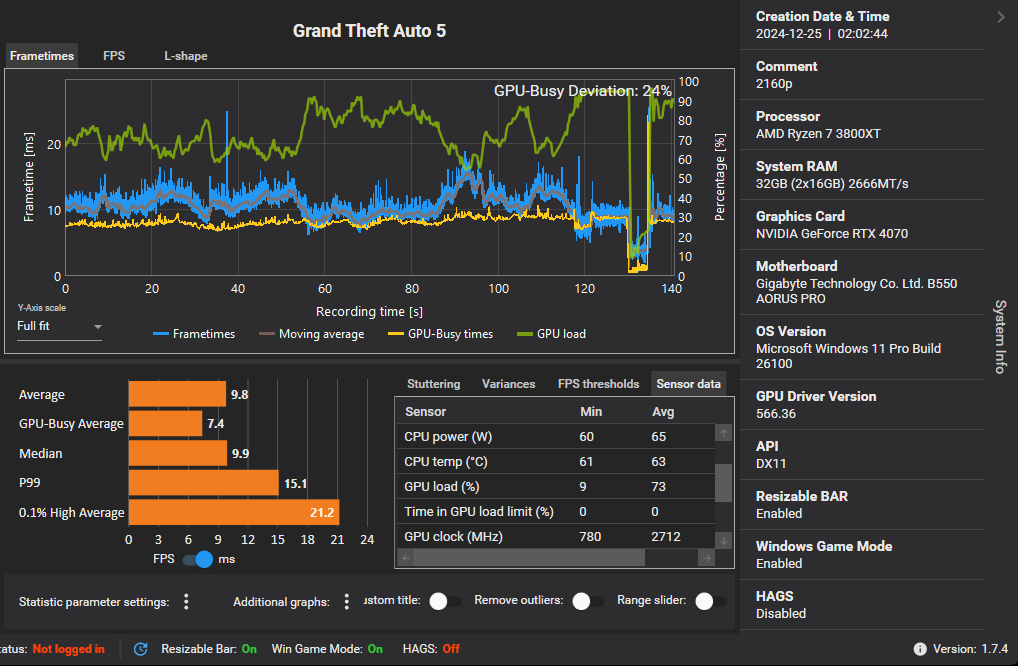The width and height of the screenshot is (1018, 666).
Task: Switch to the Frametimes tab
Action: [x=42, y=56]
